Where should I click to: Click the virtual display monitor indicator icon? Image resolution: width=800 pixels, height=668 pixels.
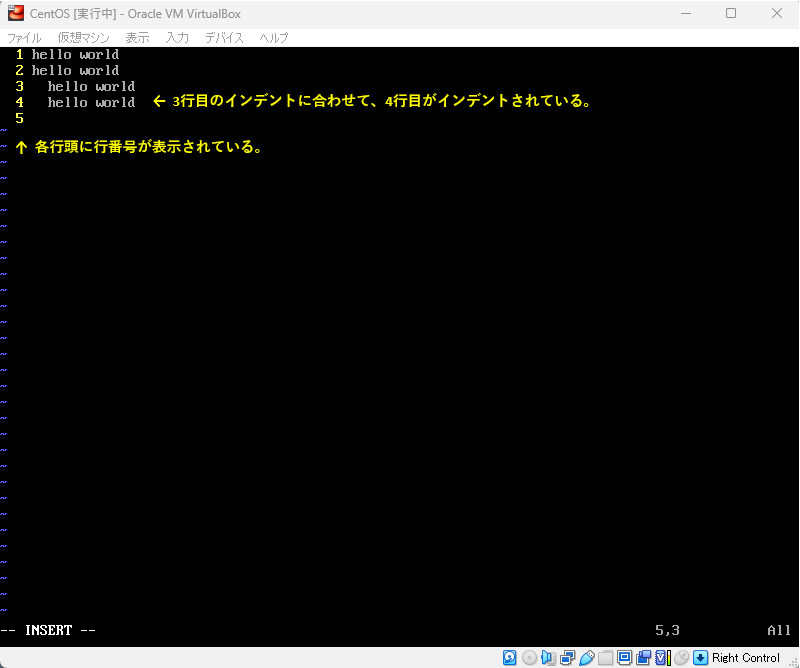(x=624, y=657)
